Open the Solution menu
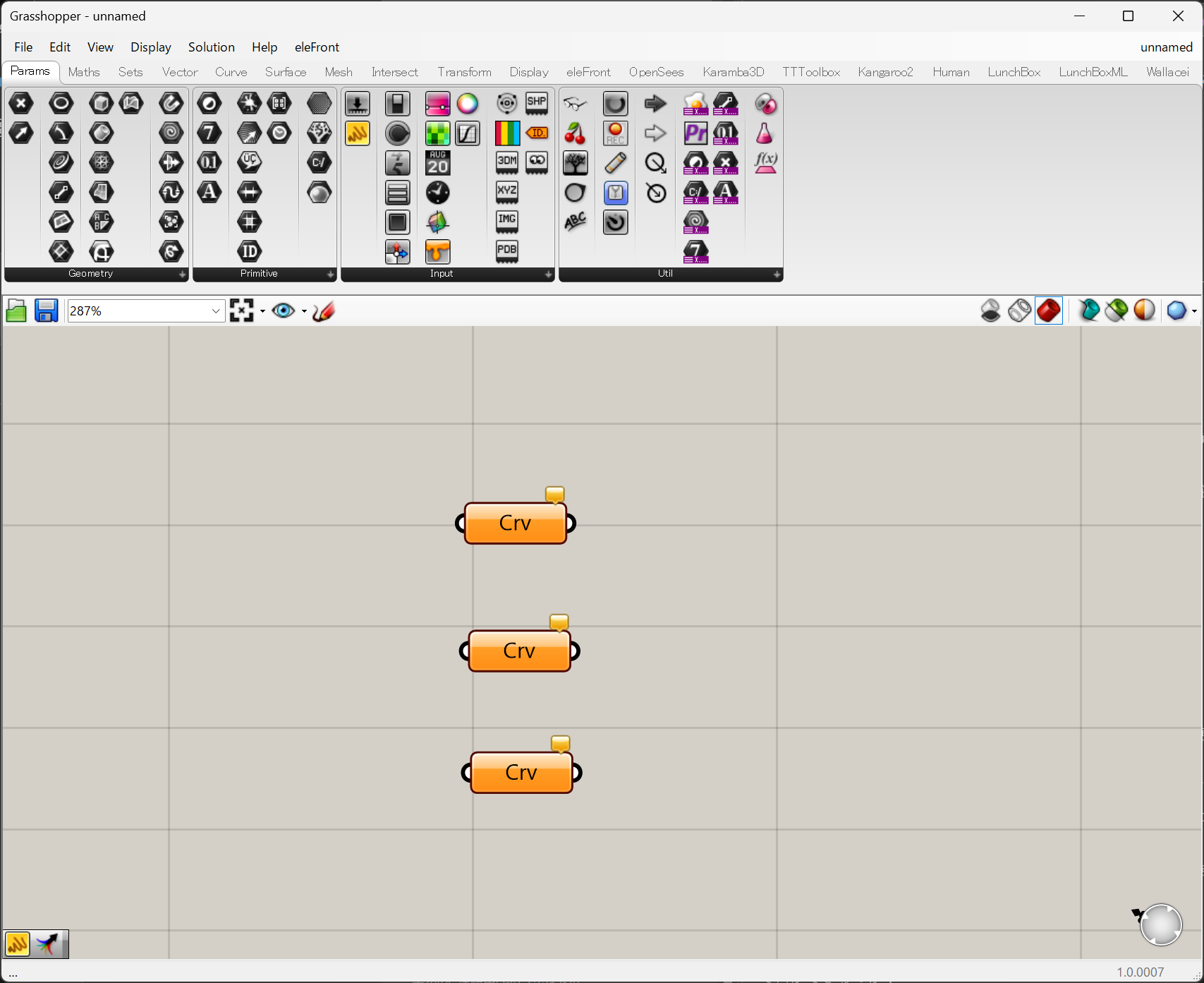Image resolution: width=1204 pixels, height=983 pixels. pos(211,47)
